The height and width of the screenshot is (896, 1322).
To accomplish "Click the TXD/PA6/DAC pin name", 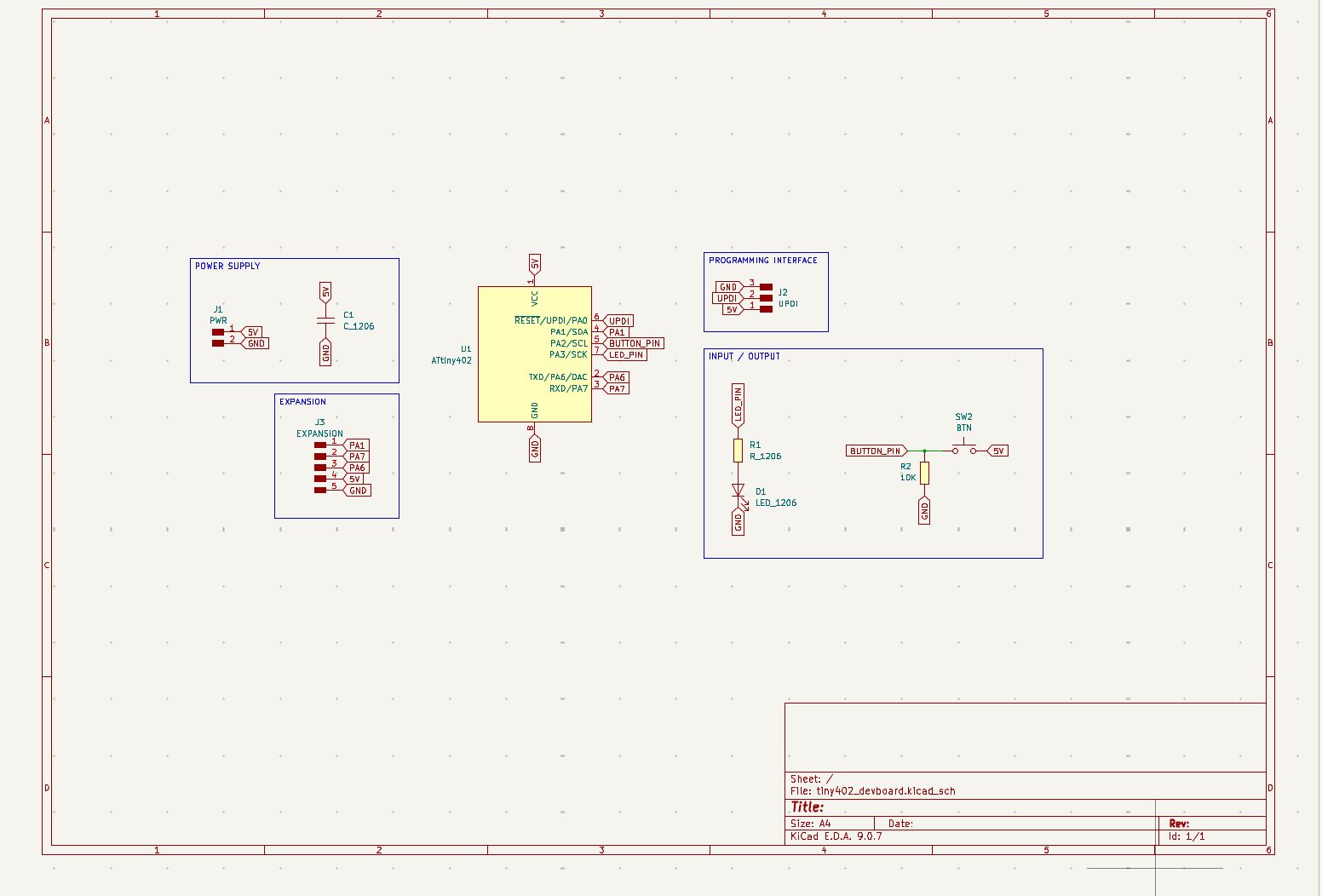I will (x=558, y=376).
